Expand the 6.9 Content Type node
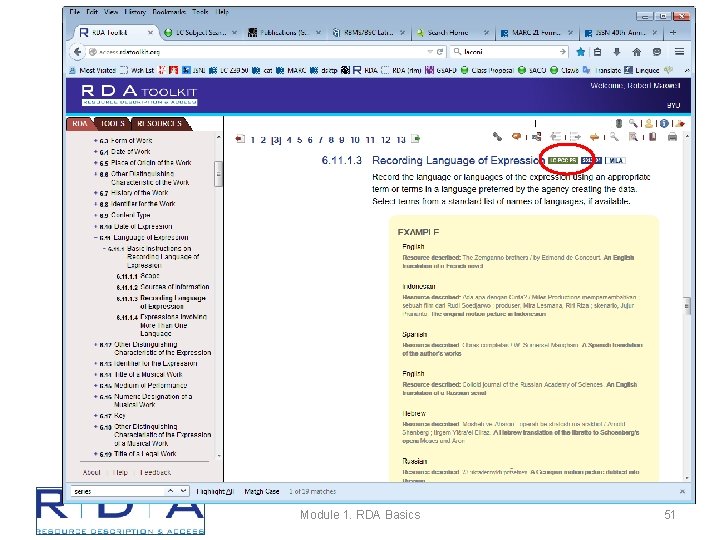Viewport: 720px width, 540px height. (96, 215)
